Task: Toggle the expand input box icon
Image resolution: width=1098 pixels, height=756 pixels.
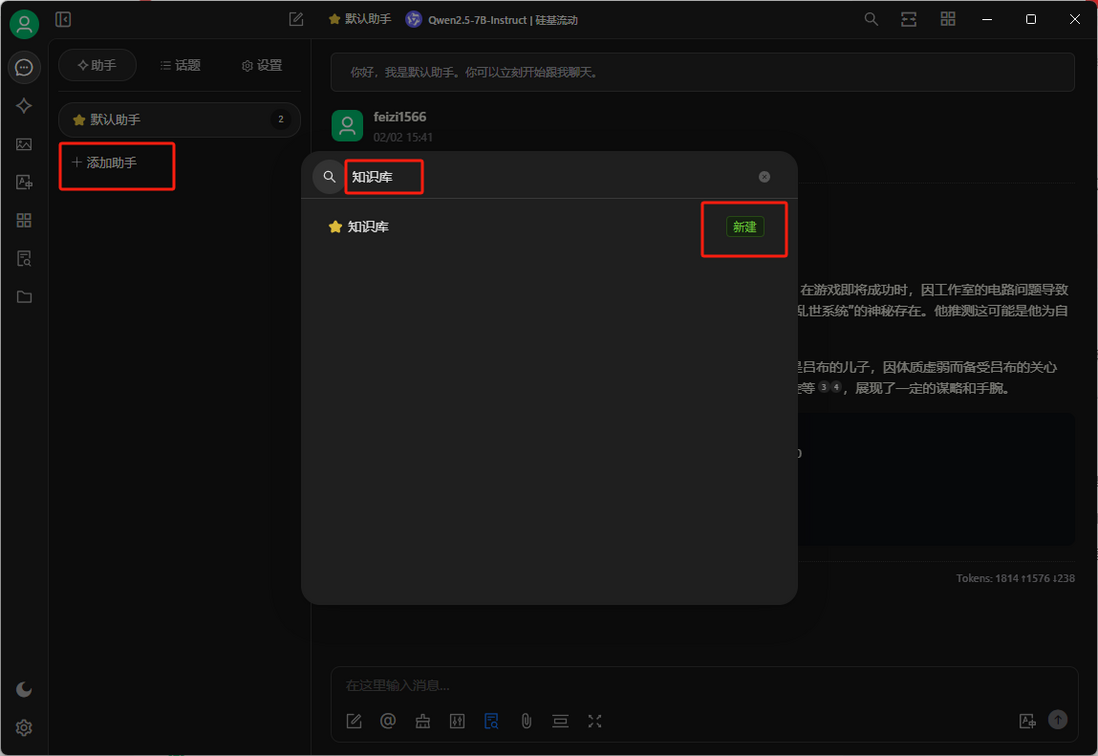Action: point(595,721)
